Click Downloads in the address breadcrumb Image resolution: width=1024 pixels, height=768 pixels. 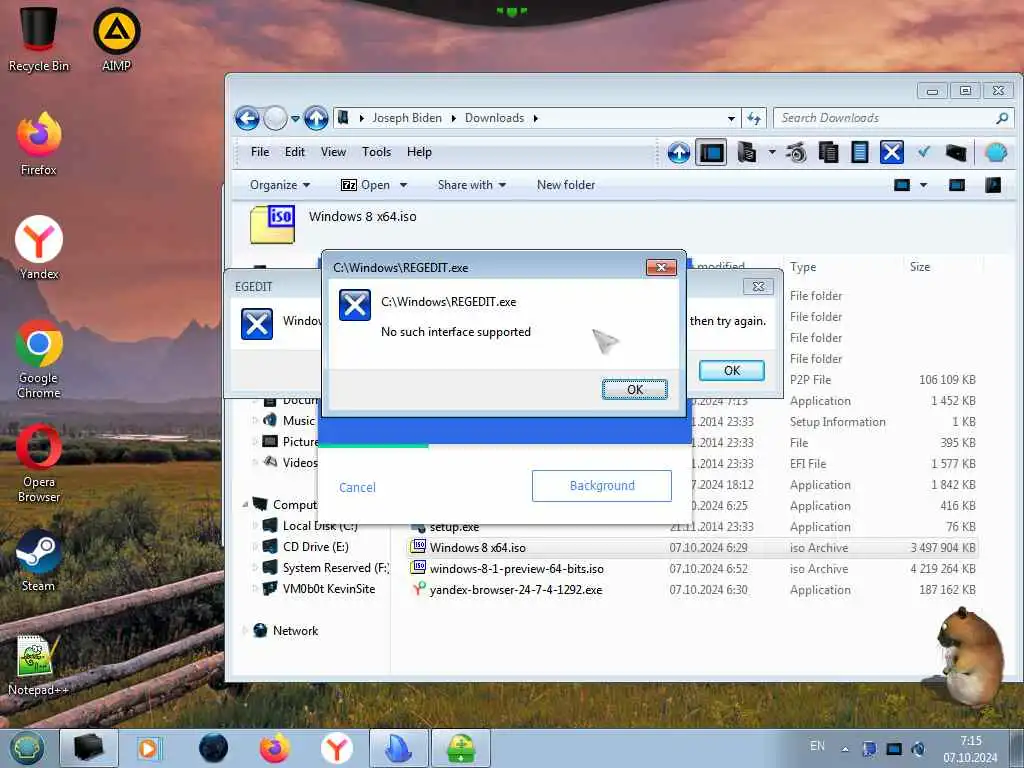click(494, 118)
